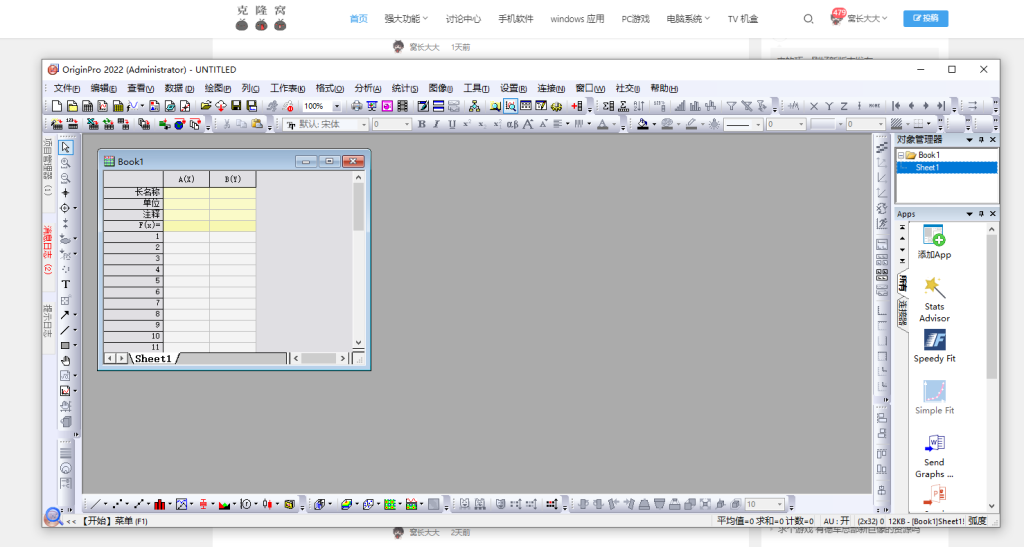Click the 添加App icon
The image size is (1024, 547).
coord(934,242)
